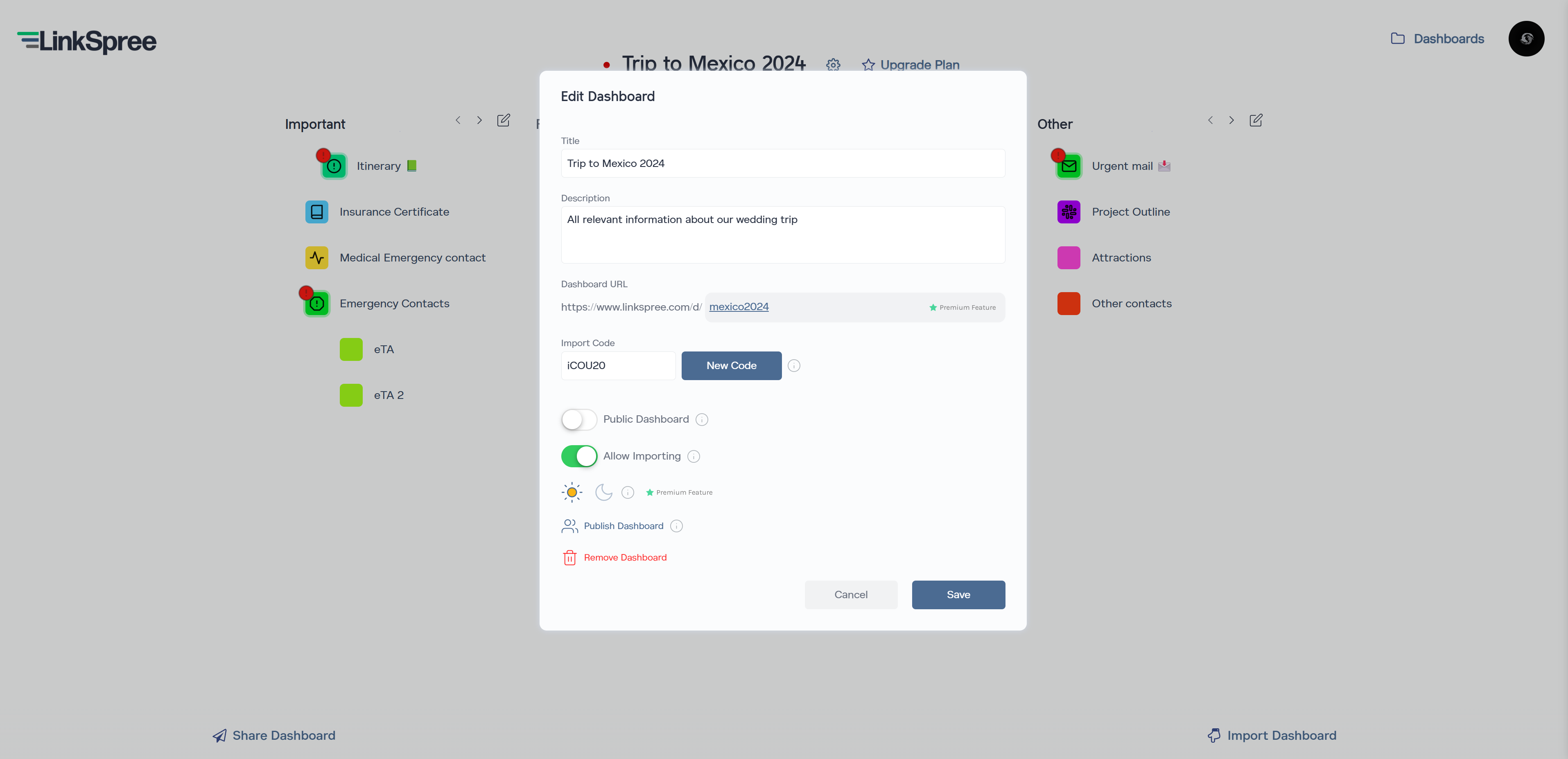Click the pink Attractions color square
The image size is (1568, 759).
(1068, 258)
